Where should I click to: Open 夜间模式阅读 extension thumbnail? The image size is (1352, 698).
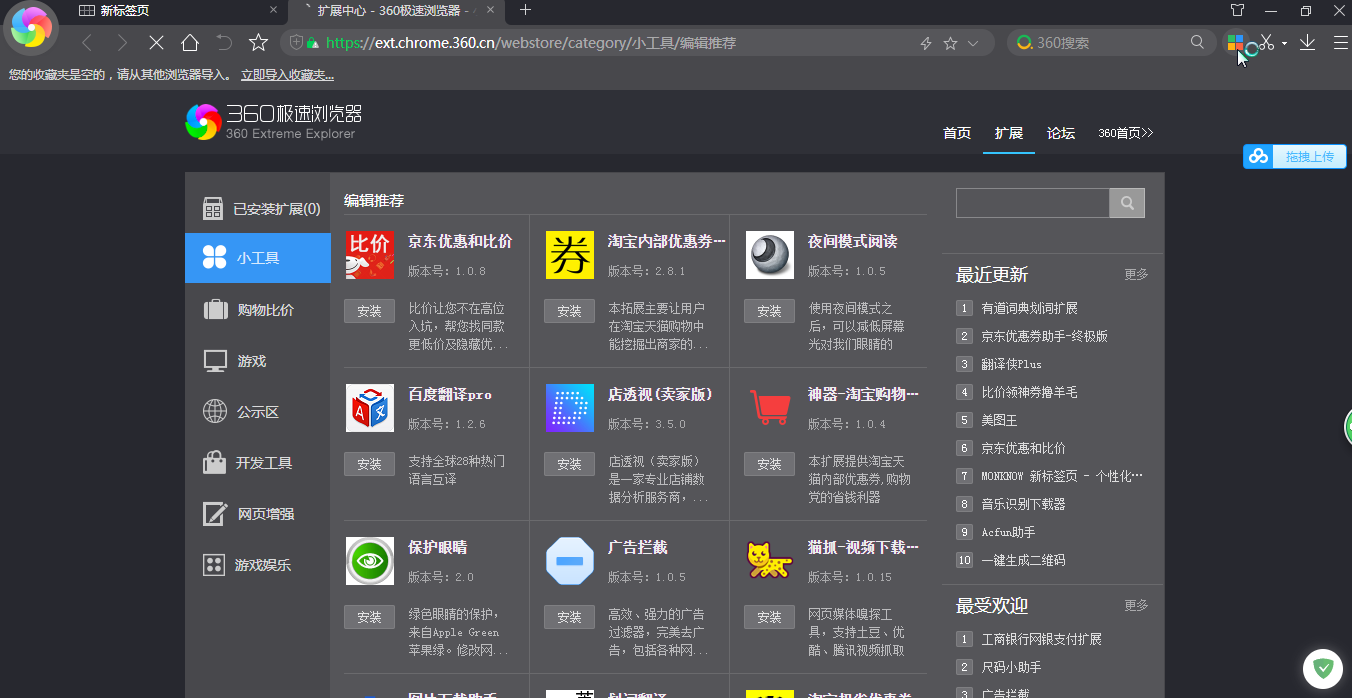770,255
